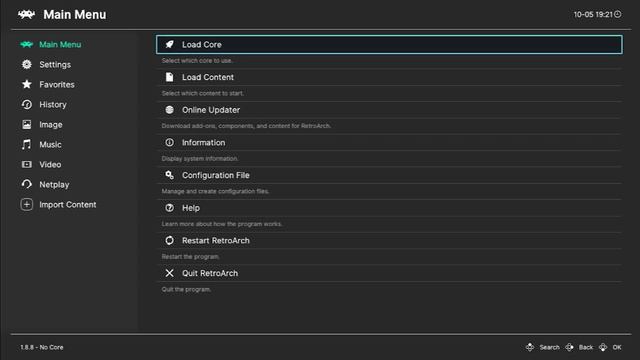The height and width of the screenshot is (360, 640).
Task: Click the Back label in footer
Action: tap(586, 347)
